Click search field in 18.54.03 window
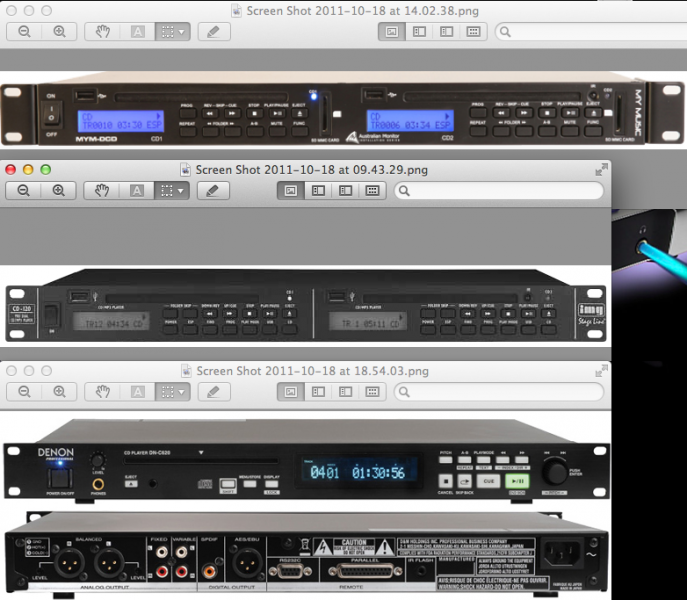 click(499, 392)
